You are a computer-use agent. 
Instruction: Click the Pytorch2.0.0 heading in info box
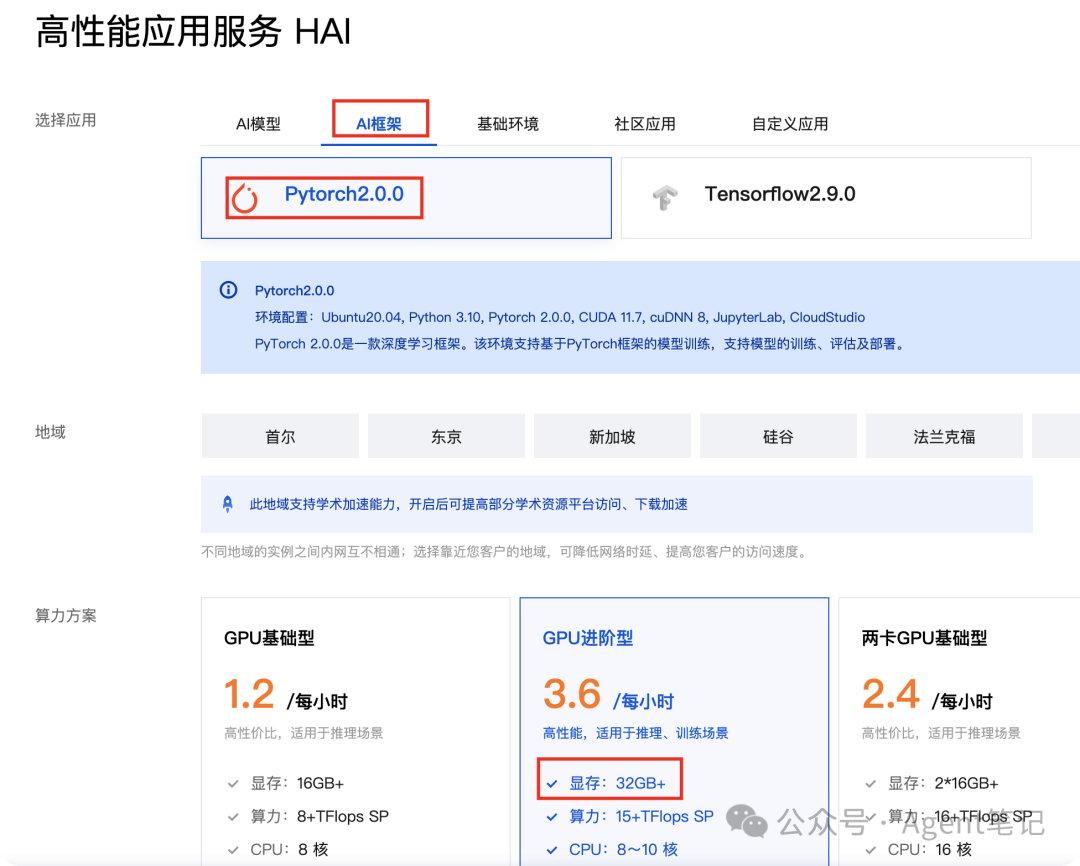tap(294, 291)
